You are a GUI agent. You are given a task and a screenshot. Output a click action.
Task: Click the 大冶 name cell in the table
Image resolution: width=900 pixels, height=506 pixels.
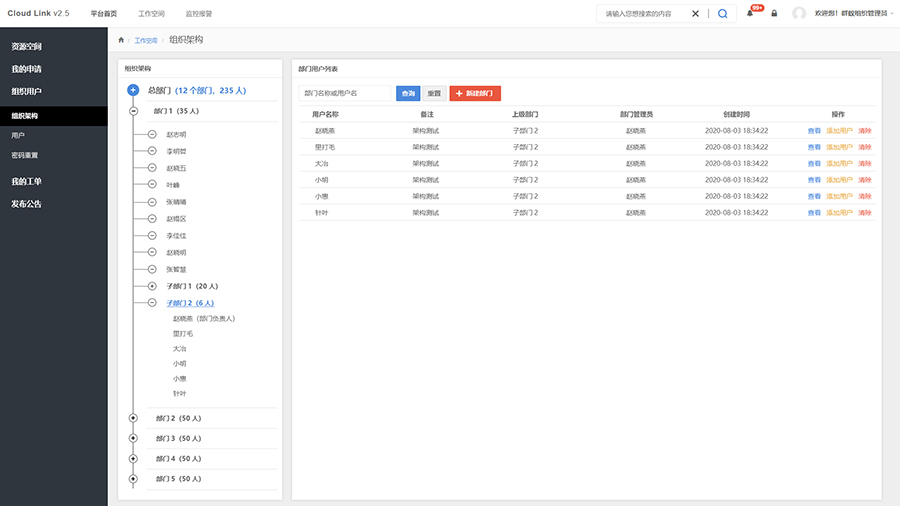tap(321, 164)
